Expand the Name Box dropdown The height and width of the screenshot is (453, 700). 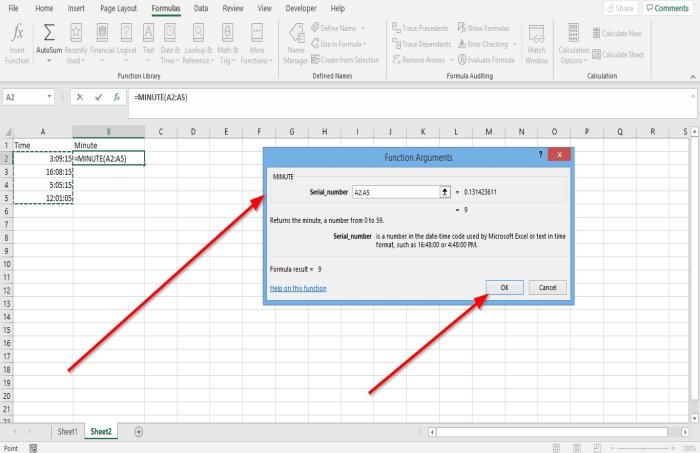tap(49, 96)
